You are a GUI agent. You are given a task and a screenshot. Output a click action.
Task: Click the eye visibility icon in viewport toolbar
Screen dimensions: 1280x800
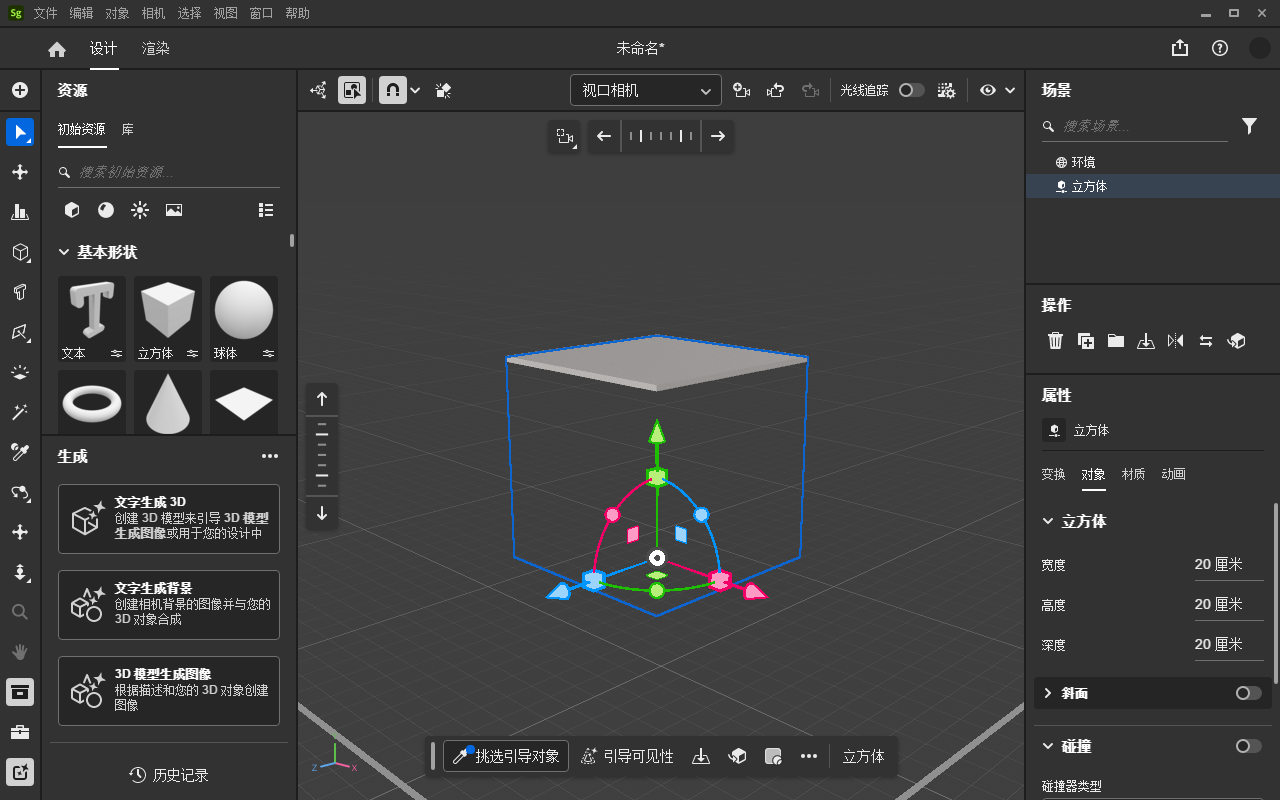click(988, 89)
